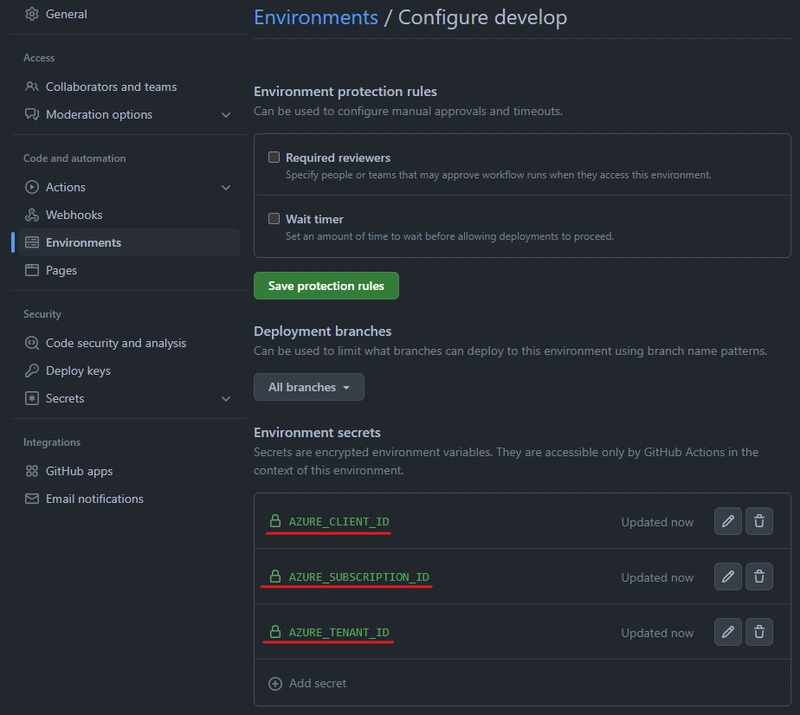The height and width of the screenshot is (715, 800).
Task: Enable the Required reviewers checkbox
Action: [x=274, y=157]
